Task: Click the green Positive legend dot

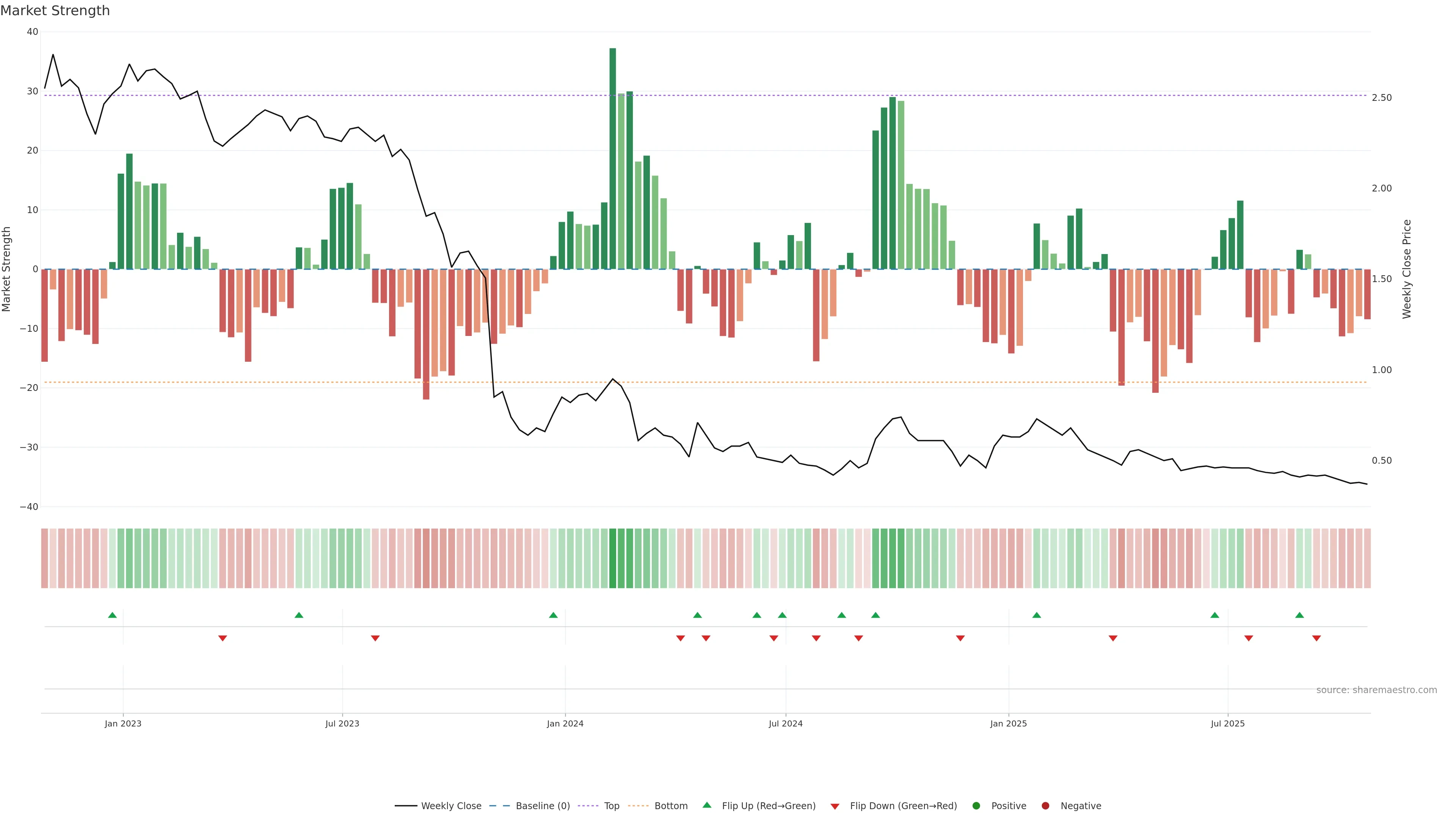Action: 976,806
